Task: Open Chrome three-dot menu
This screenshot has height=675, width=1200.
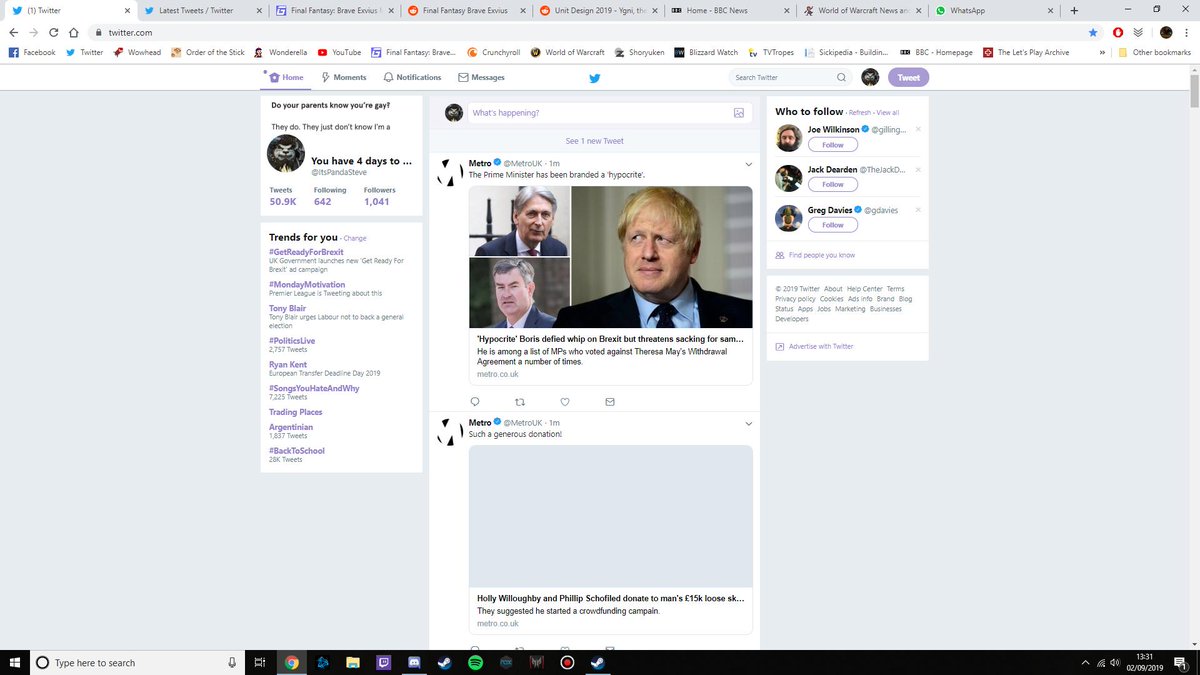Action: point(1188,32)
